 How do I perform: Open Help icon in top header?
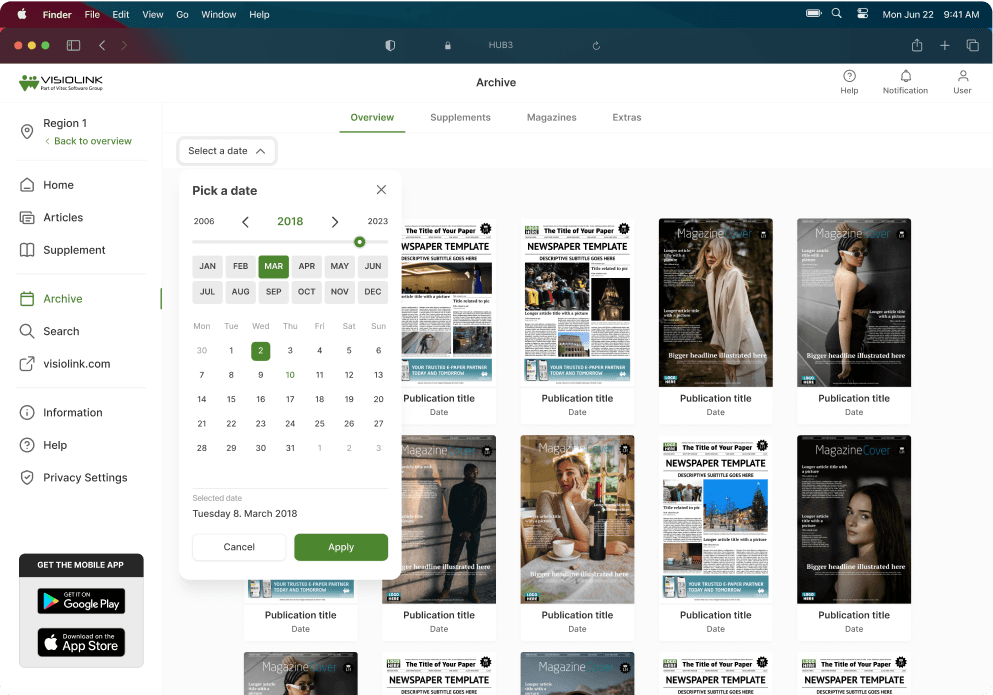[849, 76]
